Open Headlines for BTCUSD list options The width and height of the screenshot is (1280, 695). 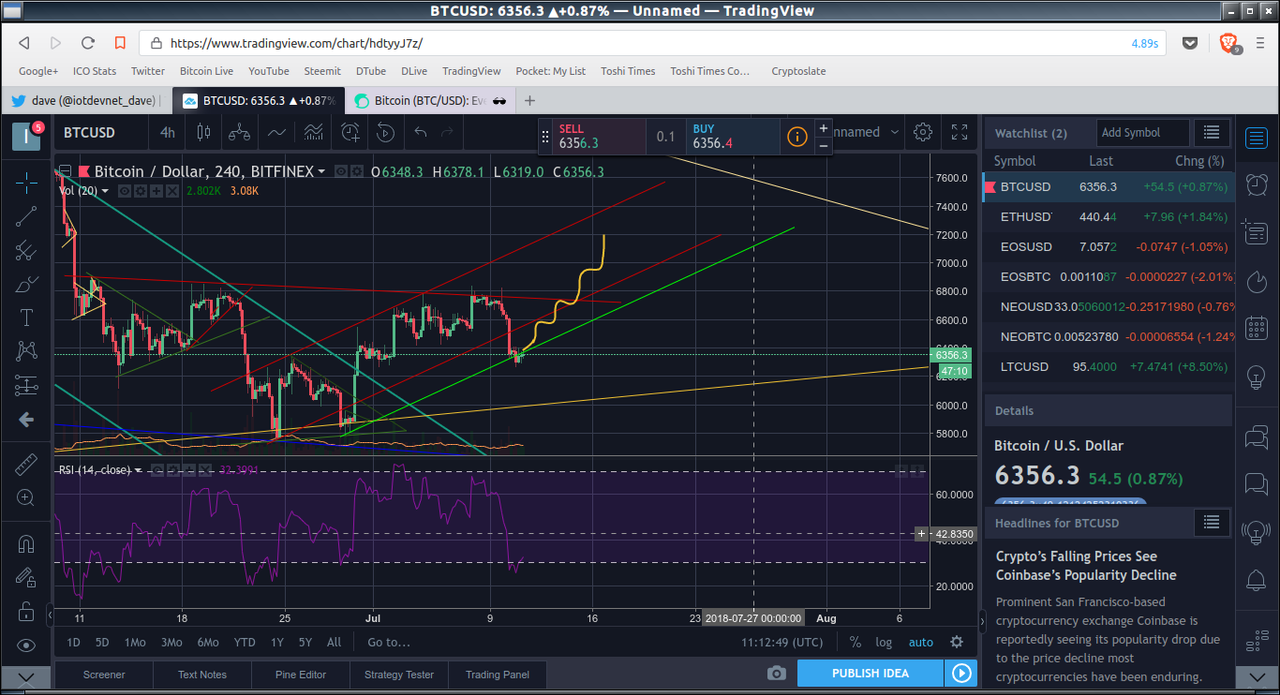pyautogui.click(x=1212, y=522)
